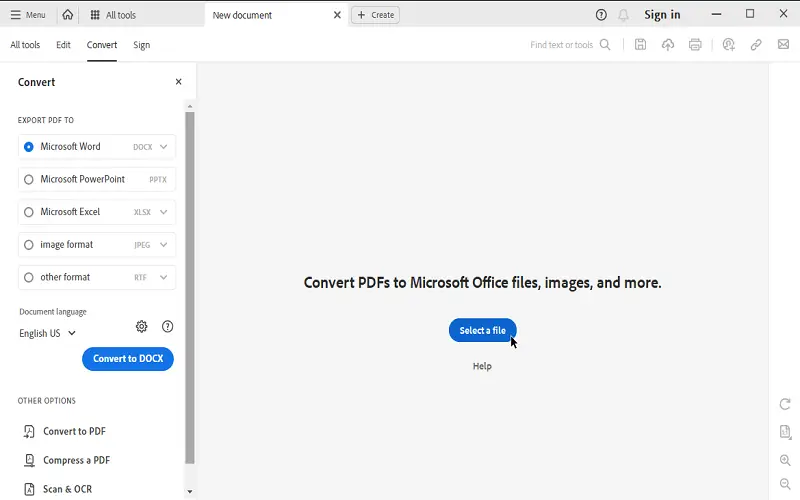Select the image format radio button
Image resolution: width=800 pixels, height=500 pixels.
(x=29, y=245)
